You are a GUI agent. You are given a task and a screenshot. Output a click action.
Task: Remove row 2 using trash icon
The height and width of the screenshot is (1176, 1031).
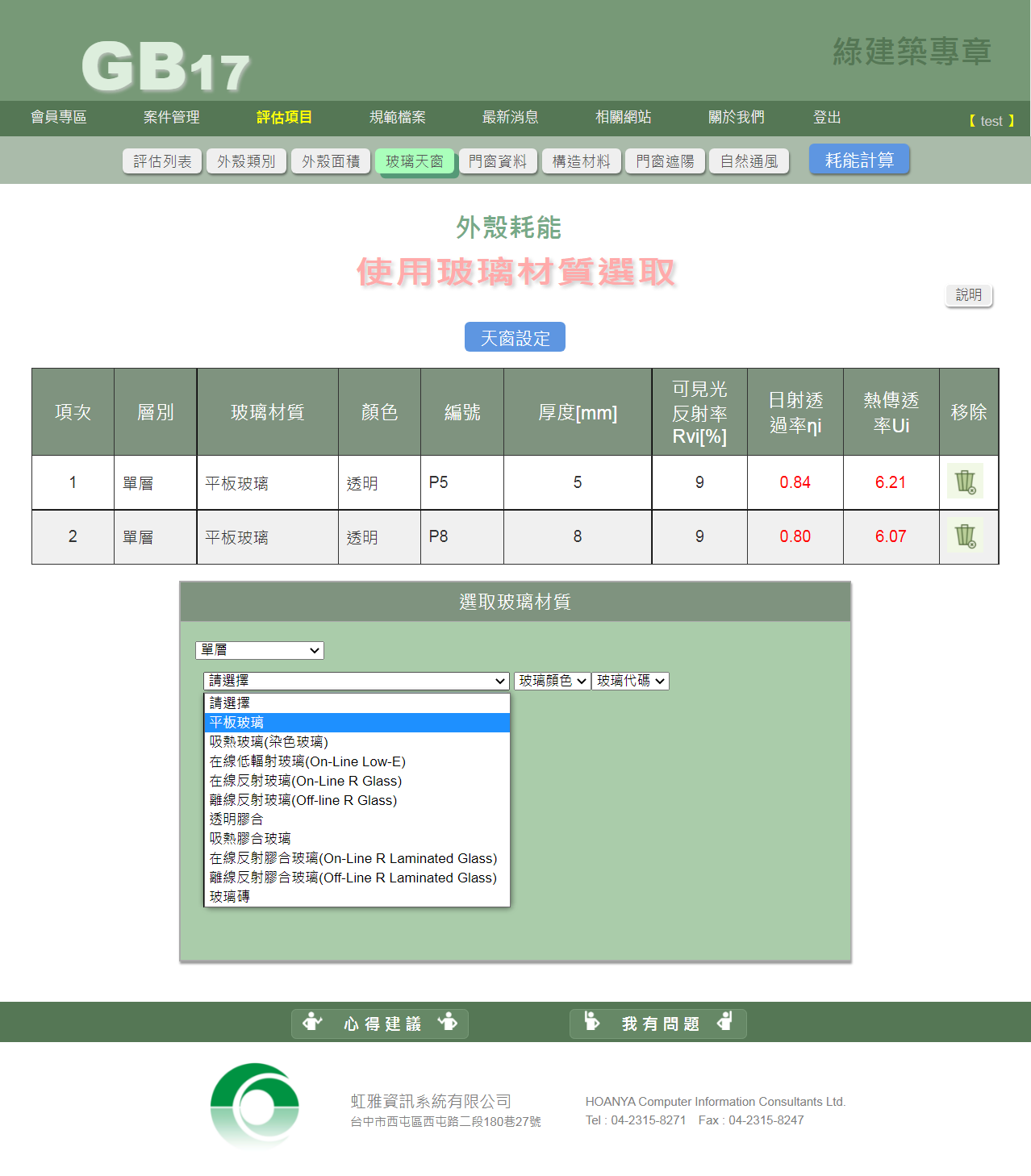965,536
